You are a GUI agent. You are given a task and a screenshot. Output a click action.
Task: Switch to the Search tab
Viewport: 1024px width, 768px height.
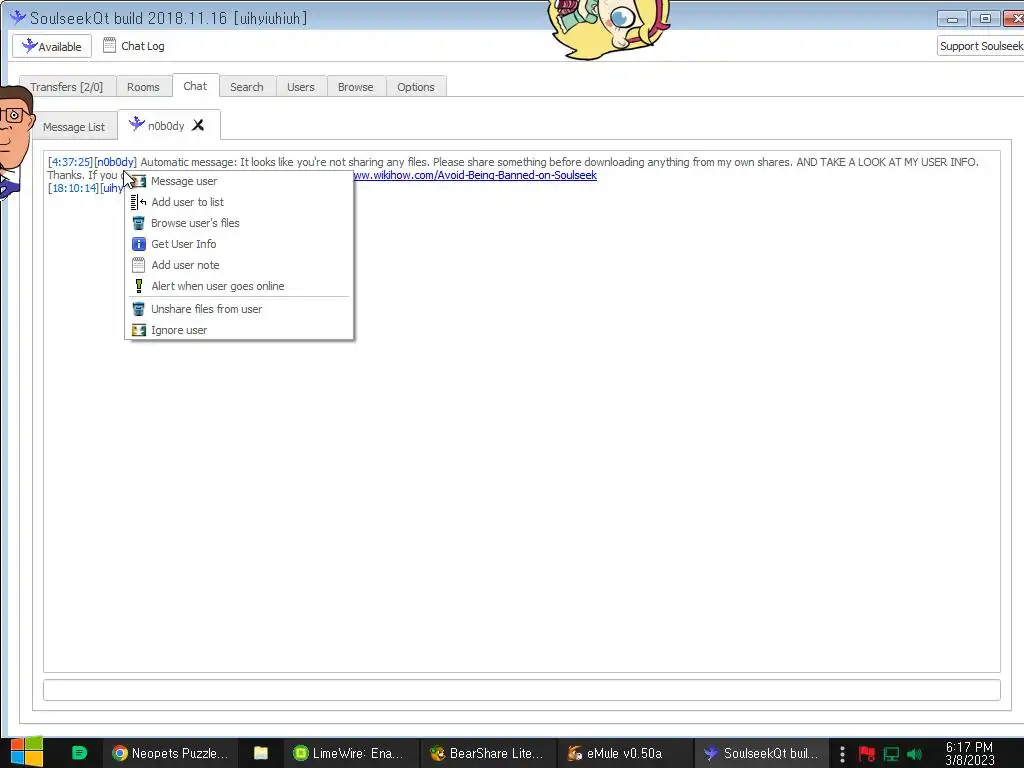point(247,86)
